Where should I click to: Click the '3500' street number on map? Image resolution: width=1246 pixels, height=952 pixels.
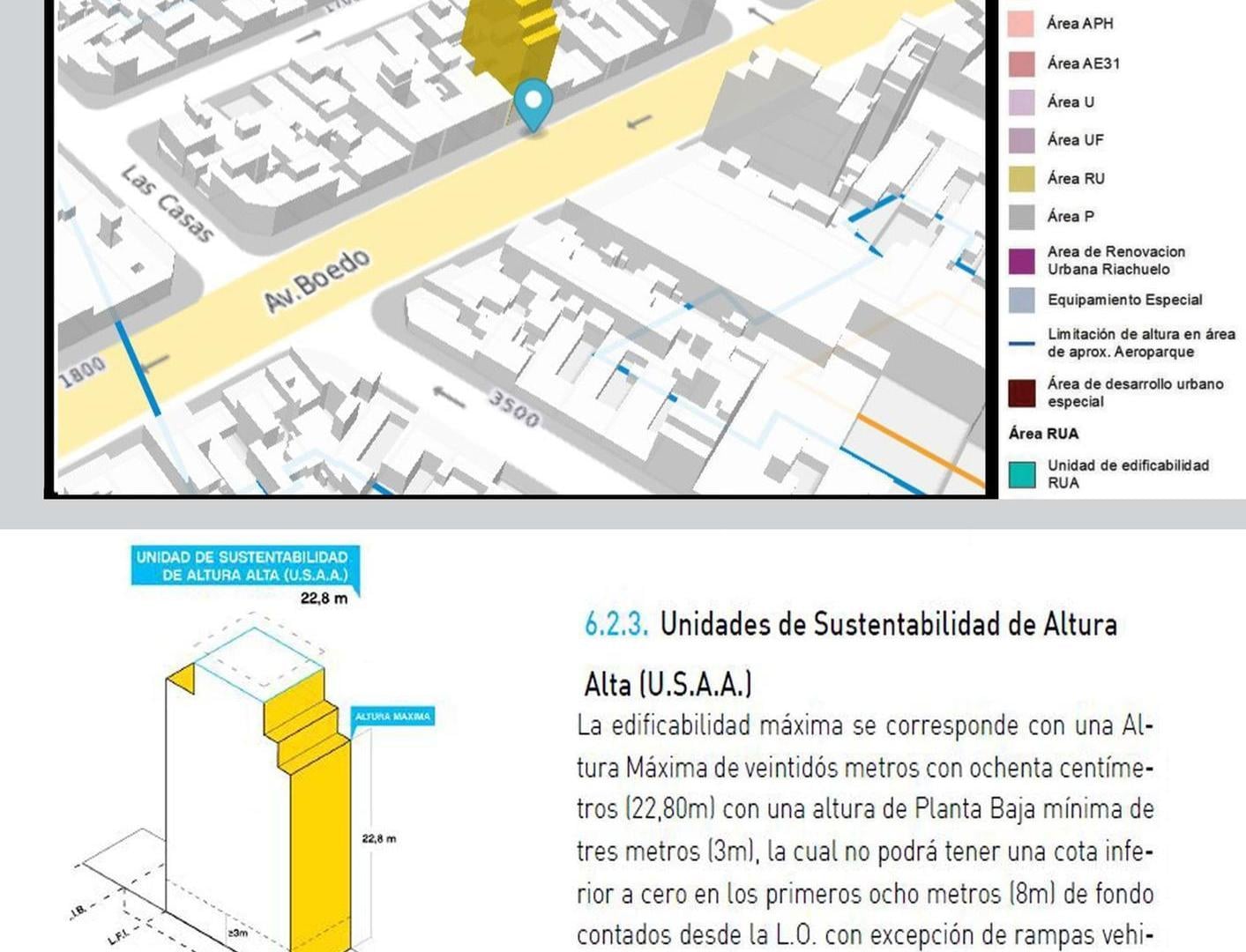coord(513,409)
